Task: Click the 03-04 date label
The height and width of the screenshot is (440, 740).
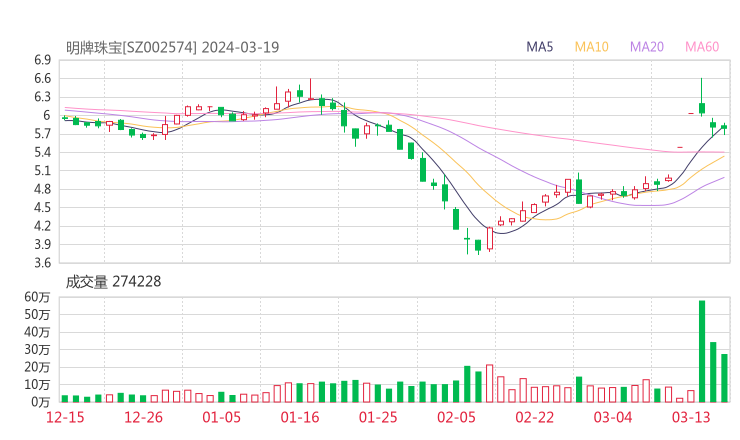Action: click(x=613, y=417)
